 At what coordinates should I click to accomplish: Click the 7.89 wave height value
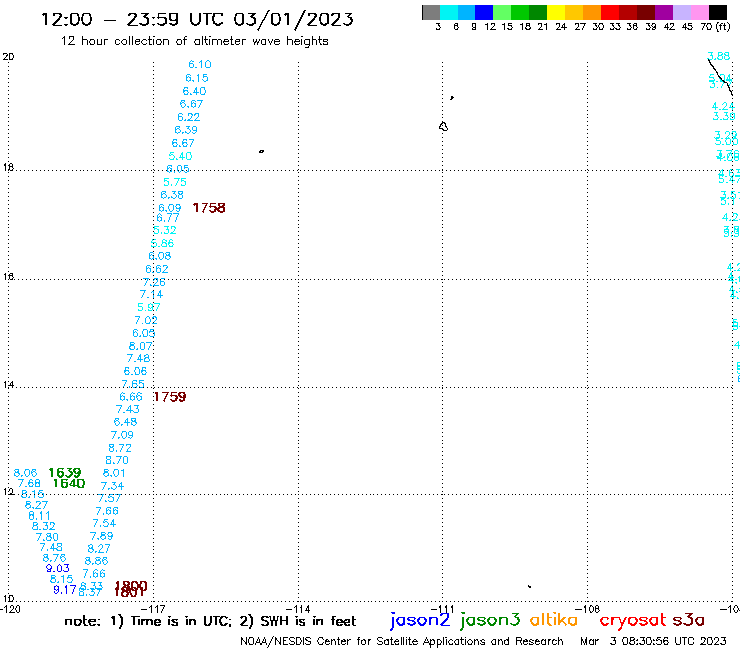click(x=101, y=536)
